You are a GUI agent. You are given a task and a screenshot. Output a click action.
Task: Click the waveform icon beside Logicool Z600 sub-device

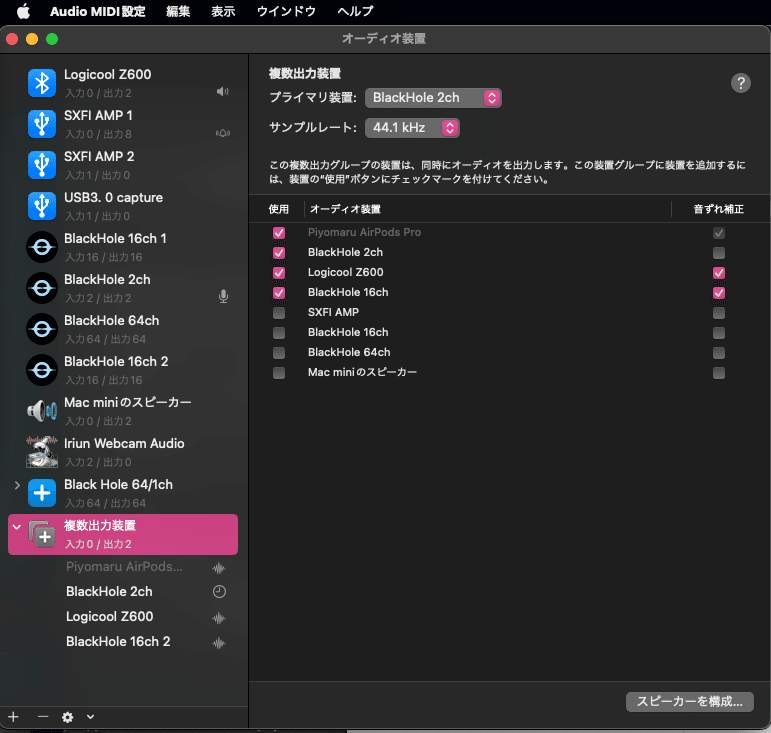click(219, 618)
